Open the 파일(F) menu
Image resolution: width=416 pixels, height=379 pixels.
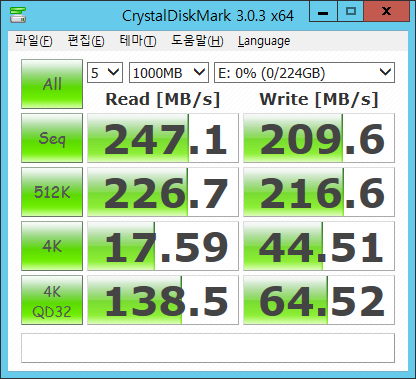click(x=34, y=41)
